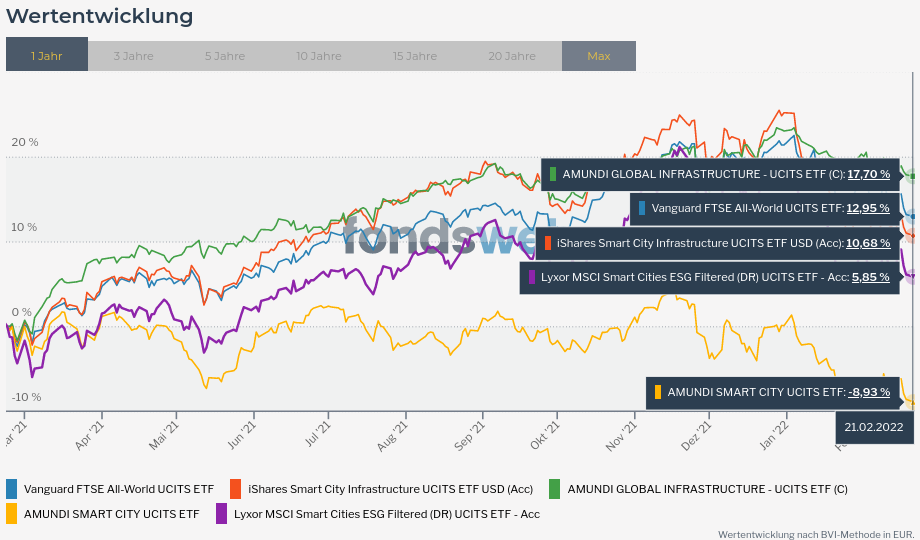Viewport: 920px width, 540px height.
Task: Open the 20 Jahre time range
Action: tap(512, 56)
